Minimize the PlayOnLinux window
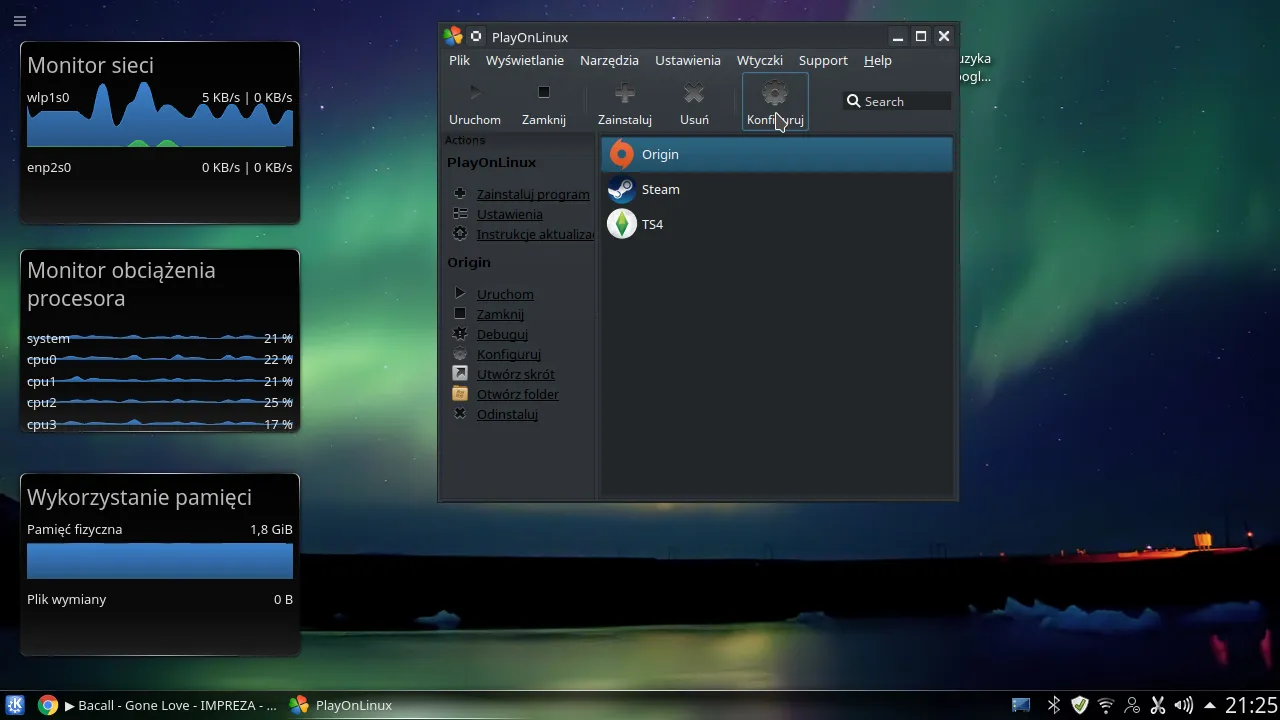Screen dimensions: 1280x720 898,37
